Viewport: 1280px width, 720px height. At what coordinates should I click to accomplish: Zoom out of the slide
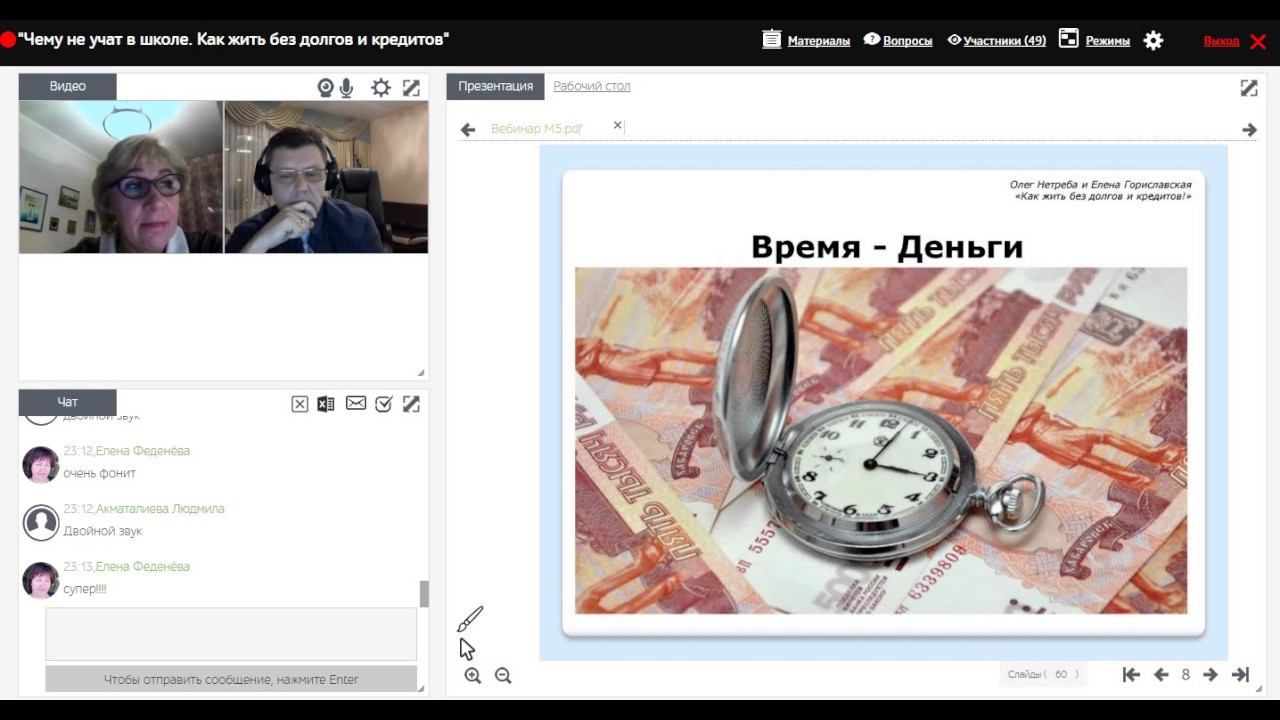coord(503,676)
